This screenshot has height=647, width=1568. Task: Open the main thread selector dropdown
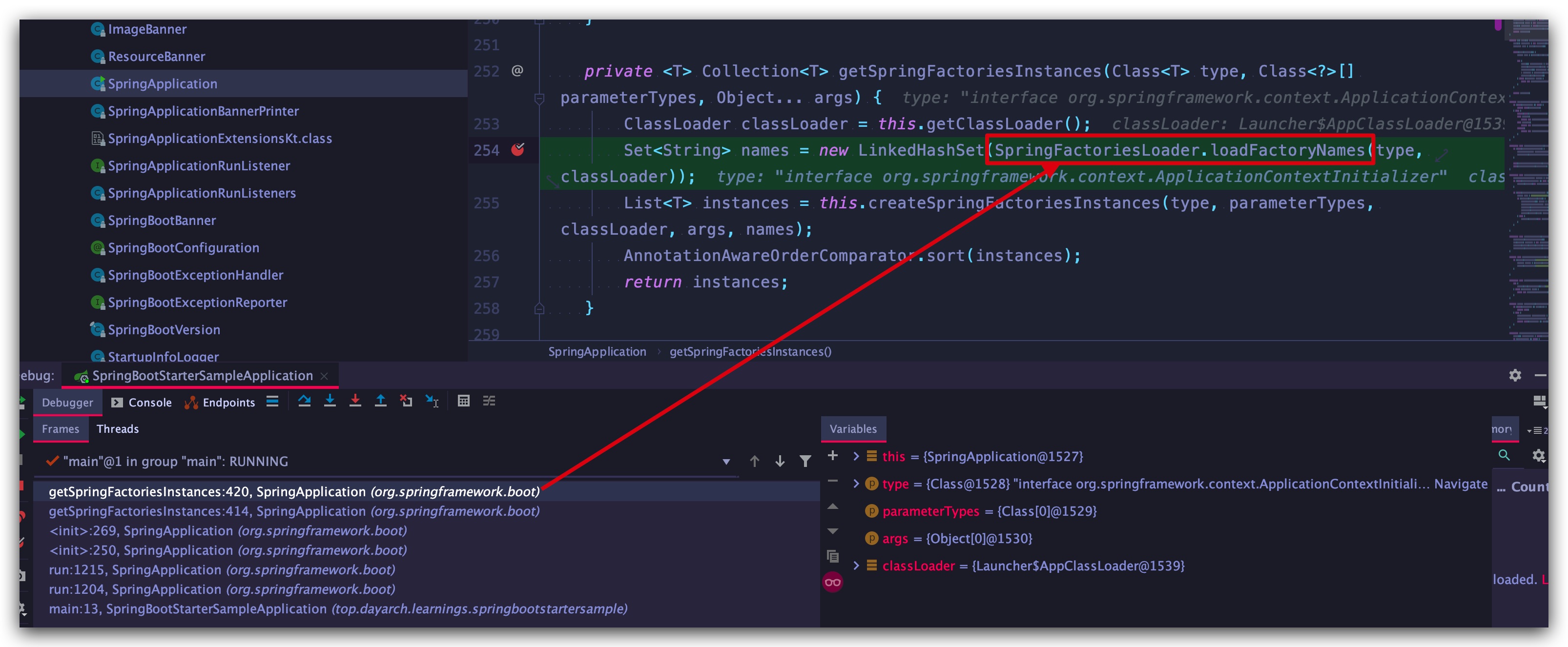click(726, 462)
